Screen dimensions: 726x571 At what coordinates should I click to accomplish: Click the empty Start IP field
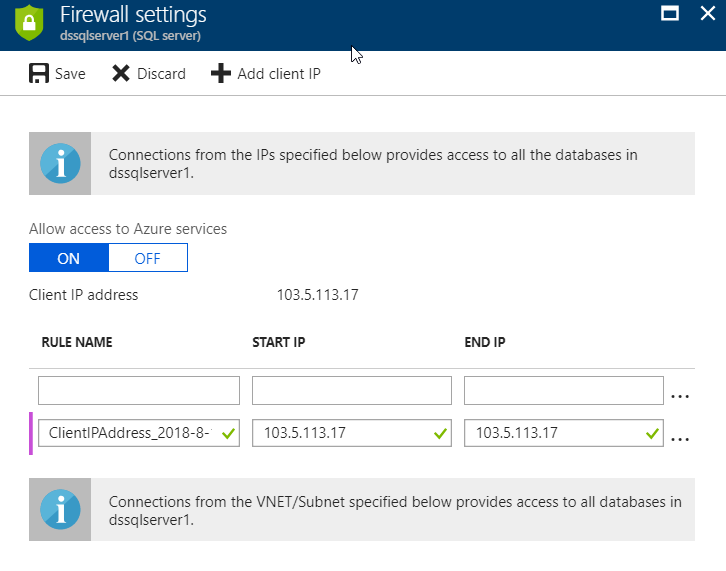point(352,390)
